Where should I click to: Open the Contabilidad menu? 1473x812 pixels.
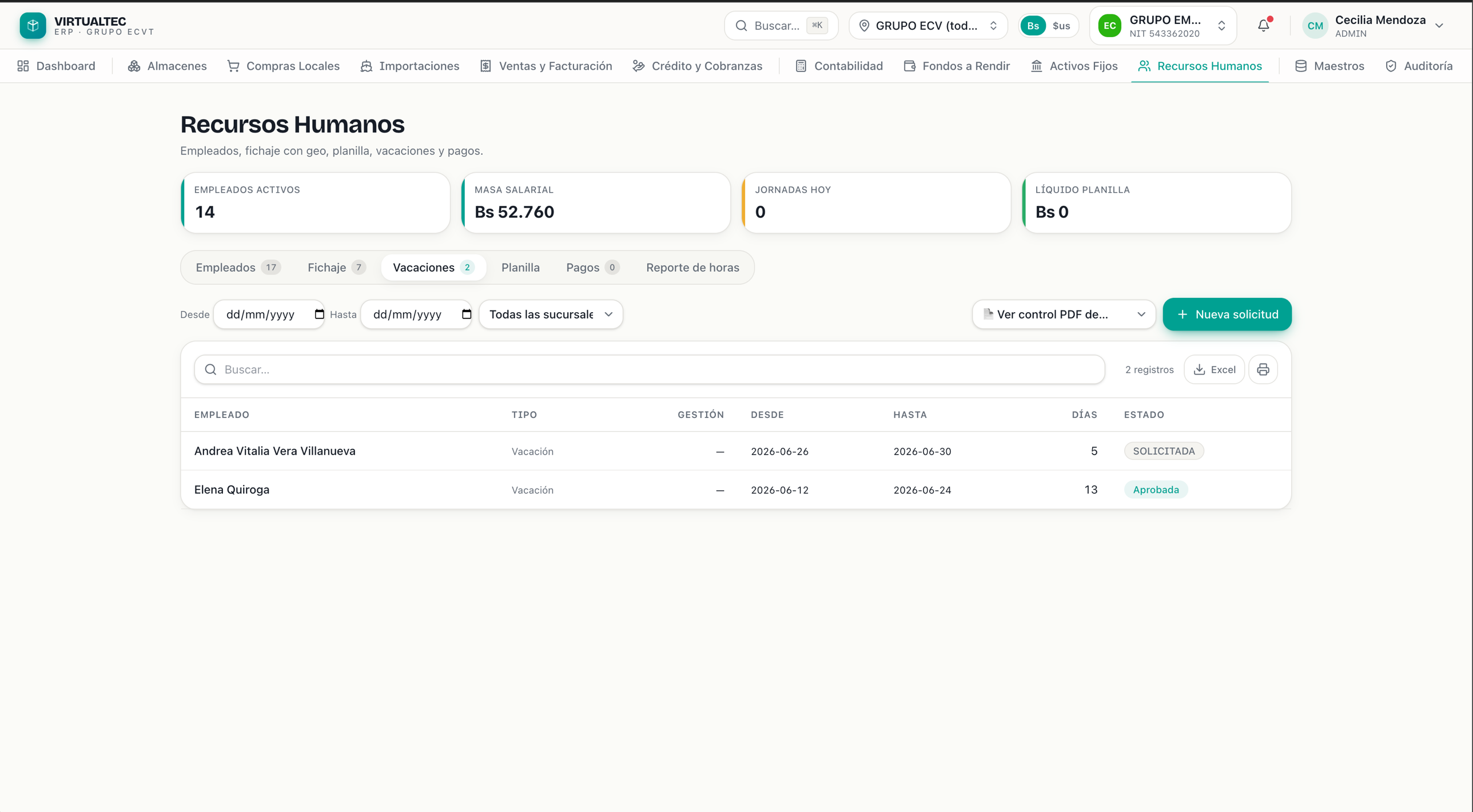coord(839,66)
